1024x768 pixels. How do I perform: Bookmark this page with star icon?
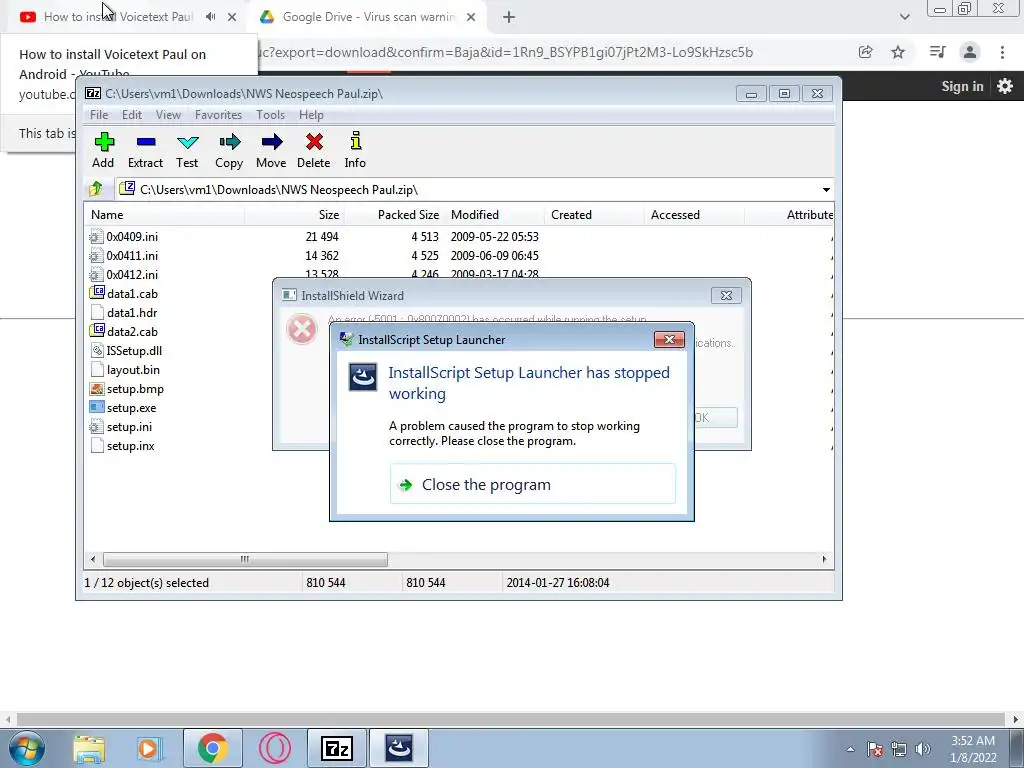click(x=899, y=52)
